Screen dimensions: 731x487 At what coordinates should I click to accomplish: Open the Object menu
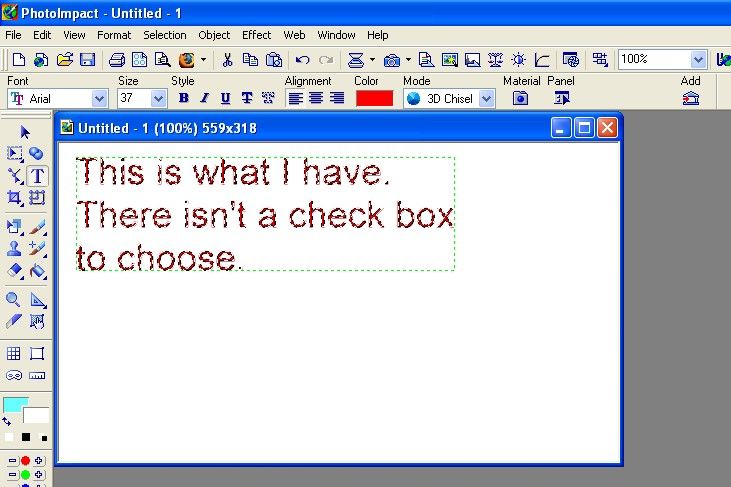click(x=214, y=35)
